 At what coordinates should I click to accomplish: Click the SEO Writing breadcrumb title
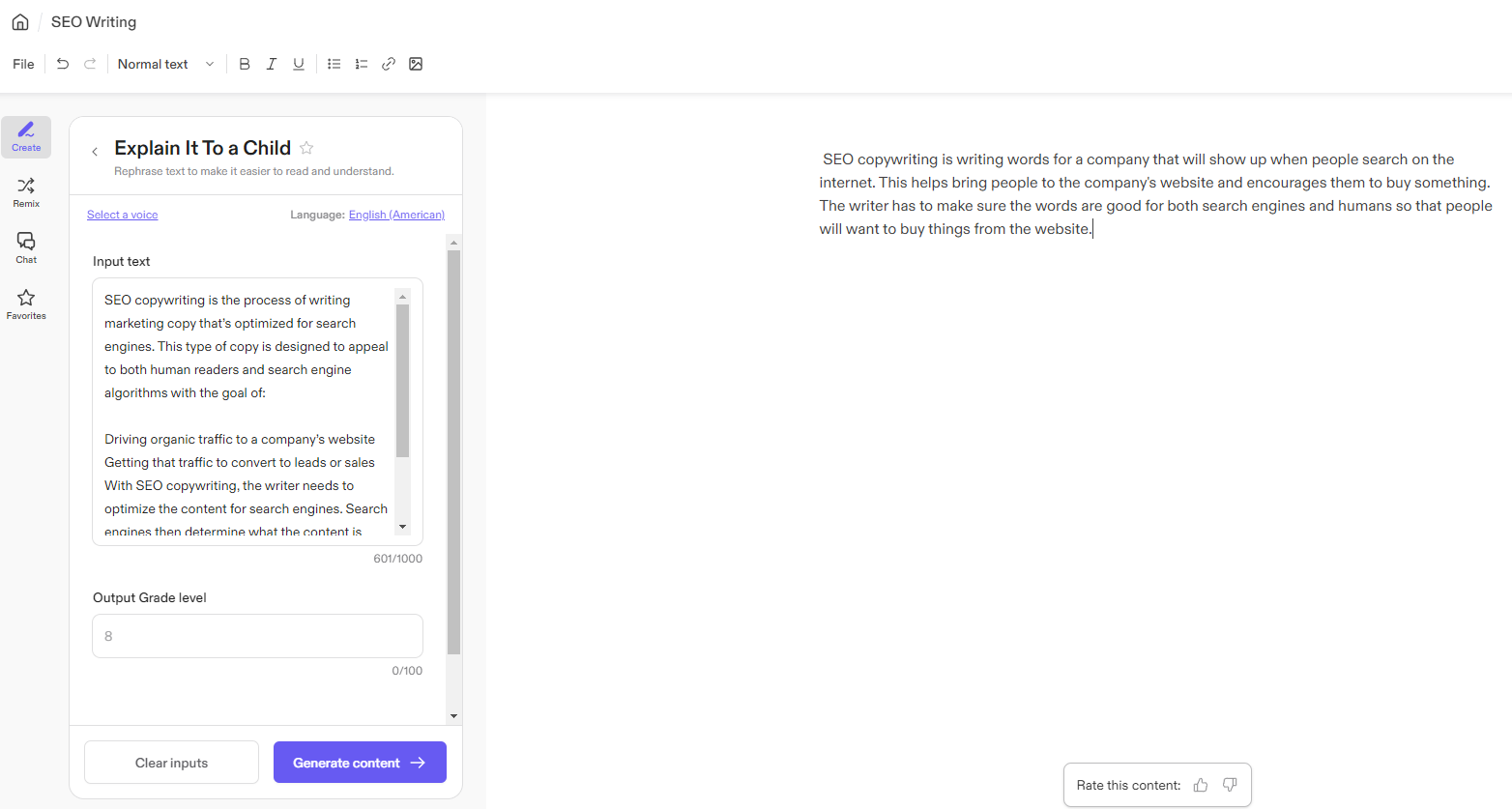point(93,21)
